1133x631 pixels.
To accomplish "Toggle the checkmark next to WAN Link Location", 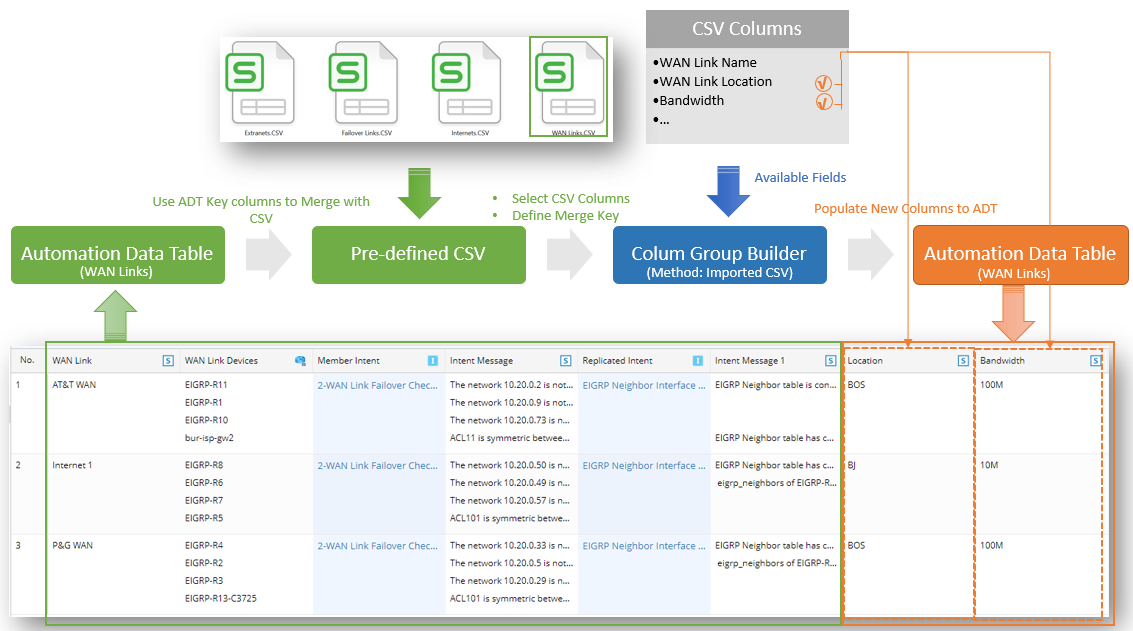I will [823, 83].
